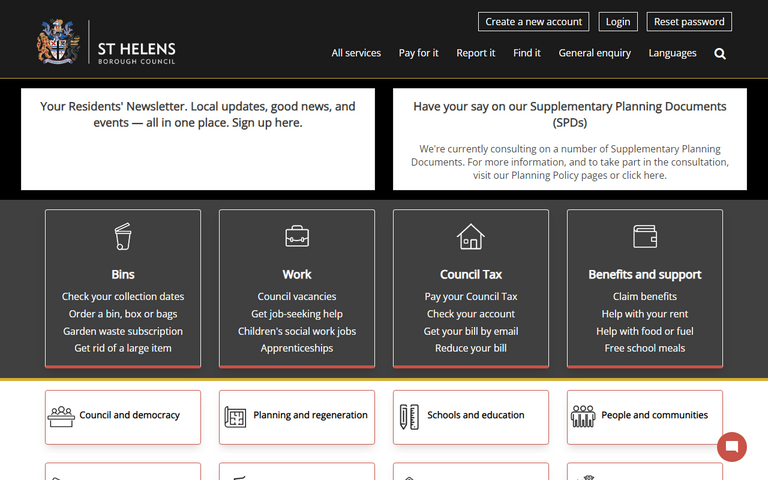Image resolution: width=768 pixels, height=480 pixels.
Task: Click the Benefits and support wallet icon
Action: (645, 236)
